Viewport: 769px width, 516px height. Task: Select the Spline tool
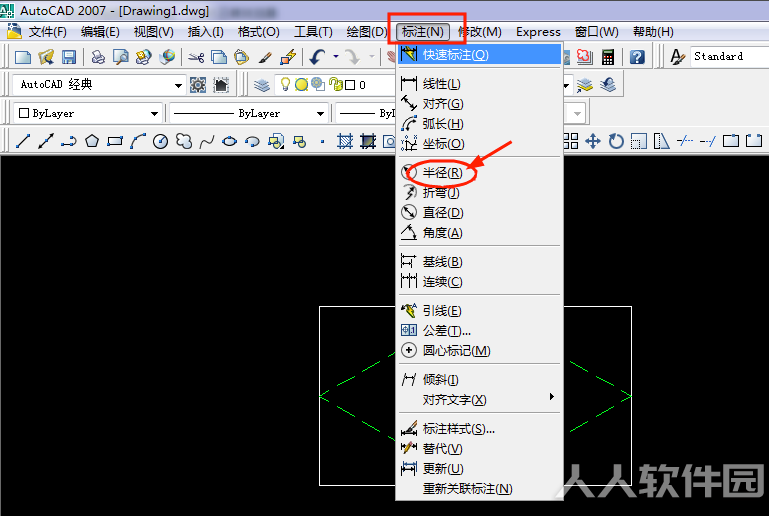[x=206, y=141]
